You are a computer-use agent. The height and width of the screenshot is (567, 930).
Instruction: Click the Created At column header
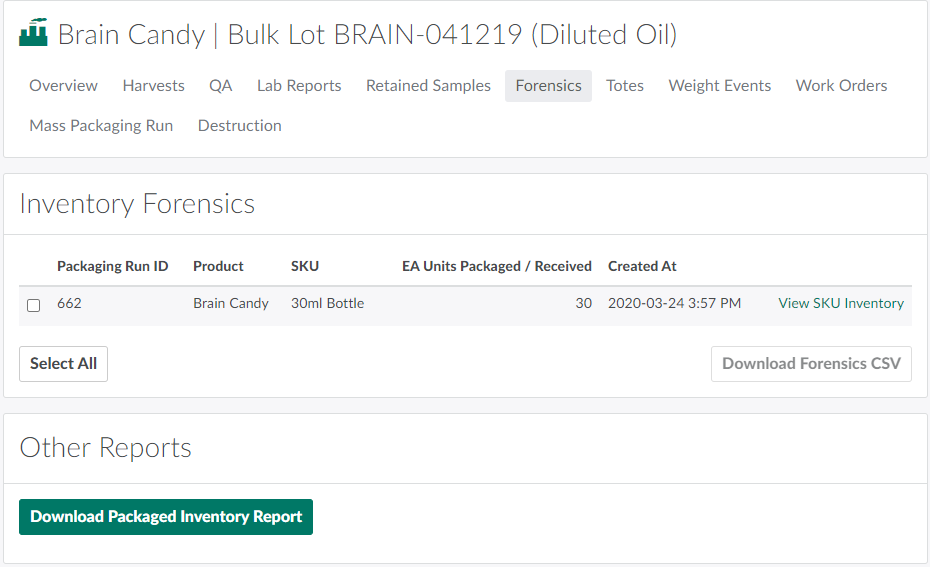[x=642, y=266]
